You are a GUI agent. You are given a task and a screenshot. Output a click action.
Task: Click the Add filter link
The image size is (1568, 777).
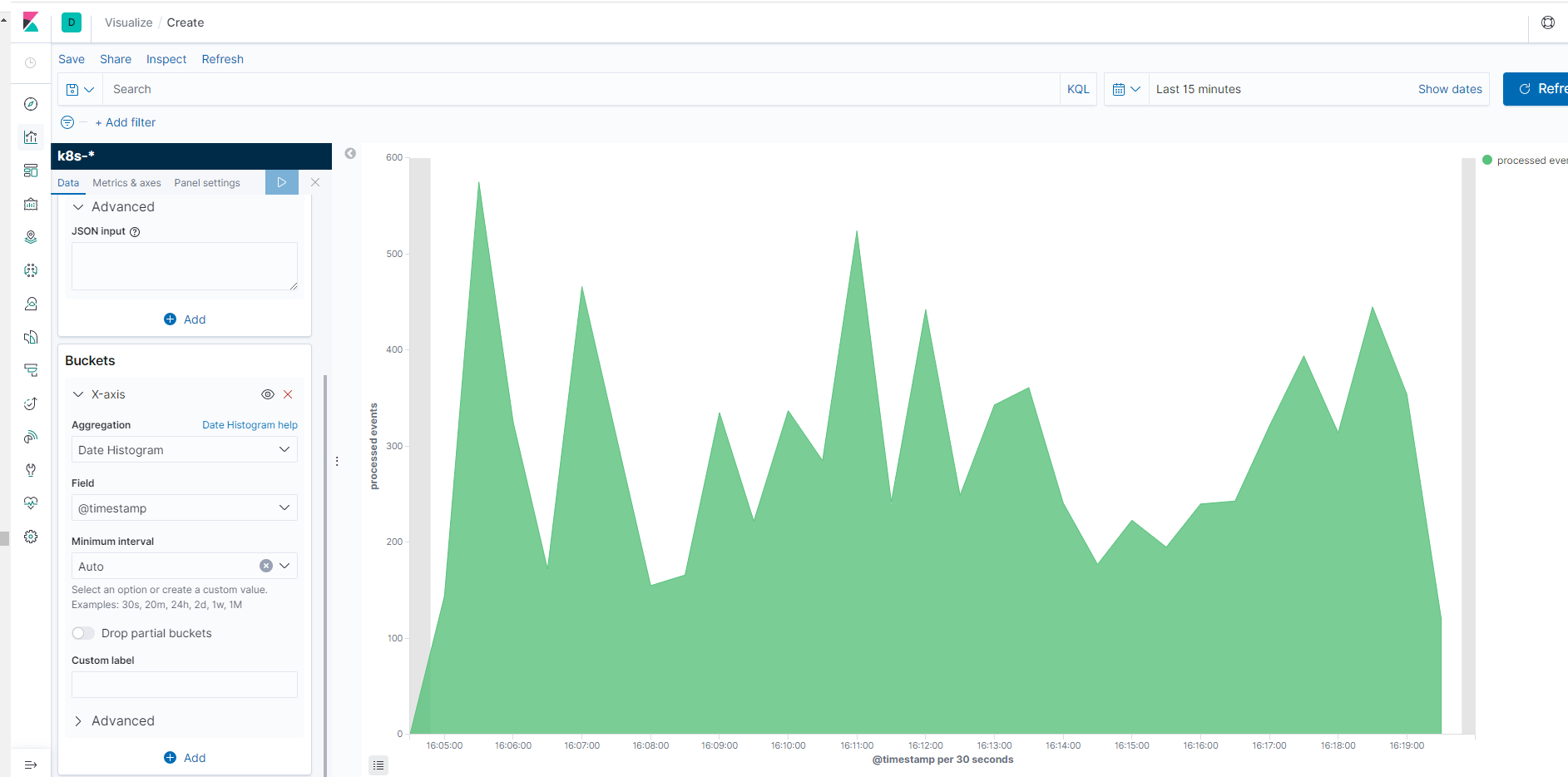click(126, 122)
